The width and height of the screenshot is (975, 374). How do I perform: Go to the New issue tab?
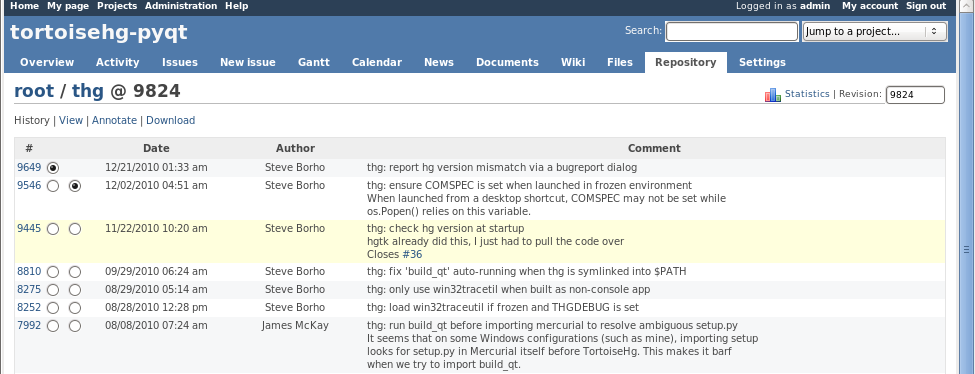click(x=247, y=62)
